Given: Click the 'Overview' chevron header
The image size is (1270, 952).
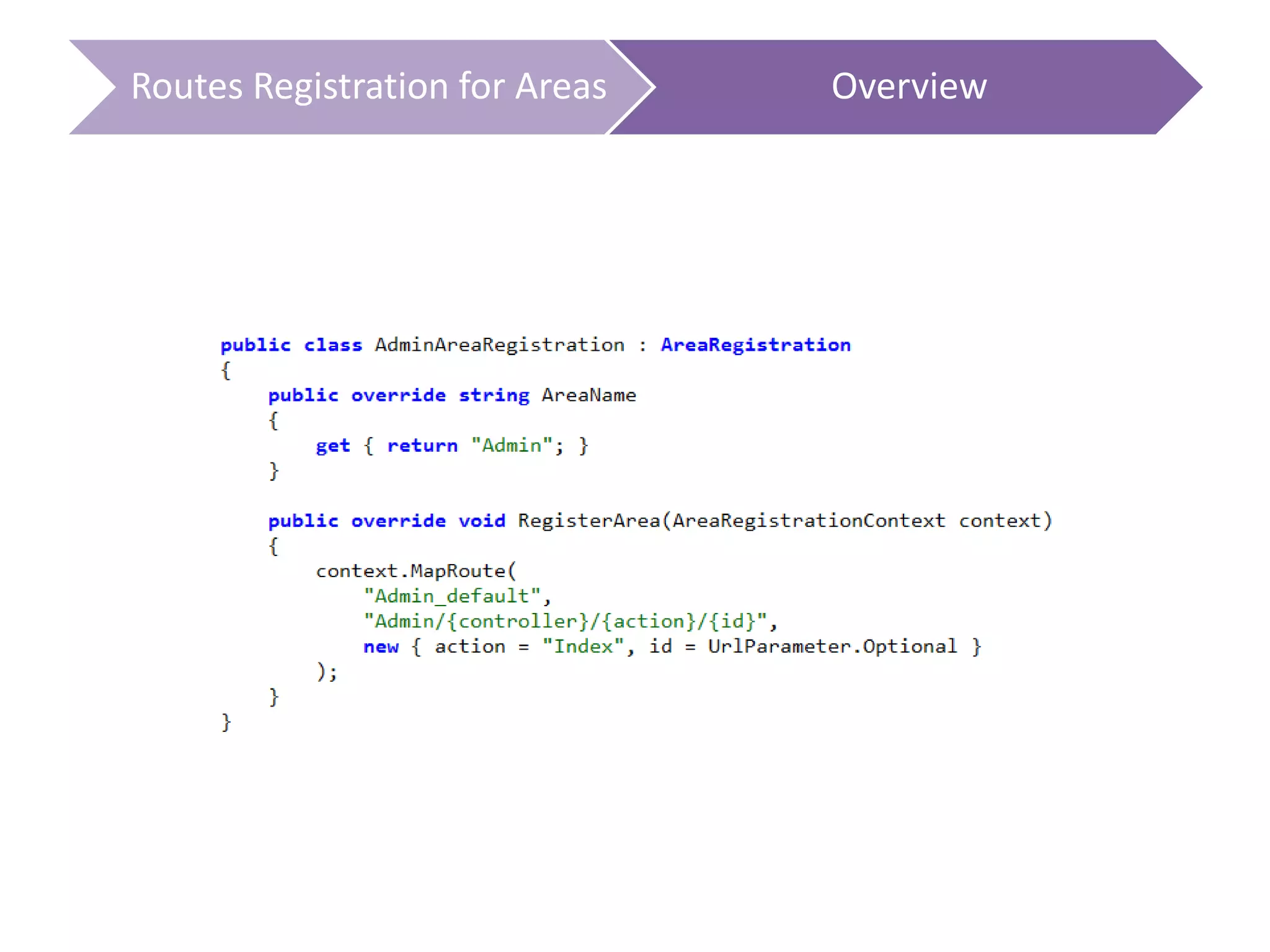Looking at the screenshot, I should coord(908,87).
